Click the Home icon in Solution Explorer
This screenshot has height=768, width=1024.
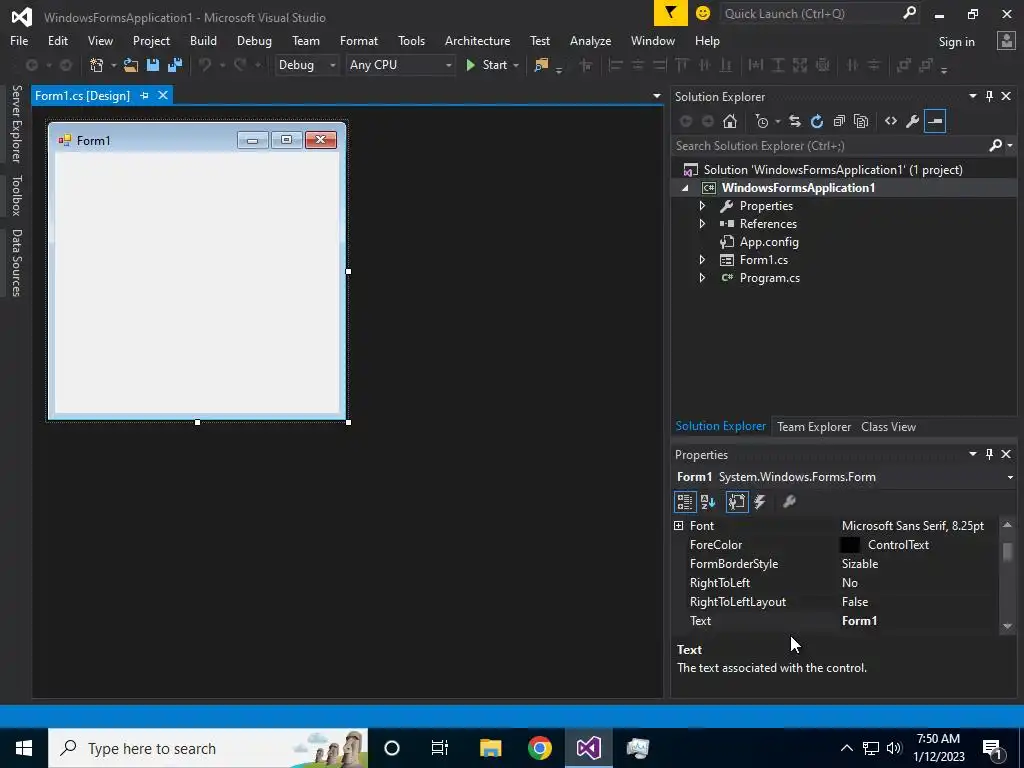[729, 121]
